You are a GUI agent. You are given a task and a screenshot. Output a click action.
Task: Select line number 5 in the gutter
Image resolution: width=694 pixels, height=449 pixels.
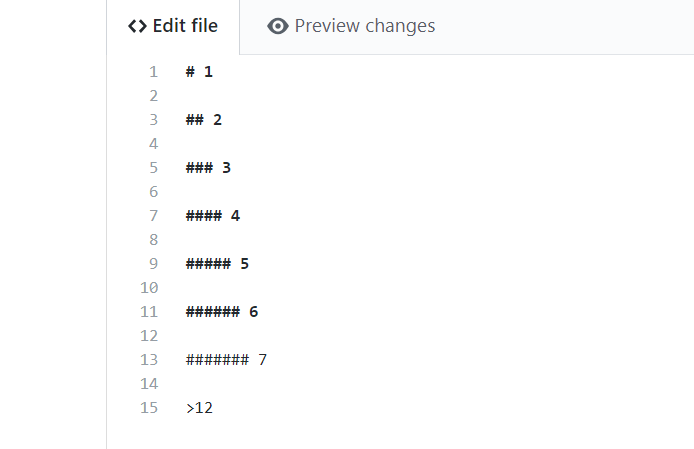click(x=153, y=168)
